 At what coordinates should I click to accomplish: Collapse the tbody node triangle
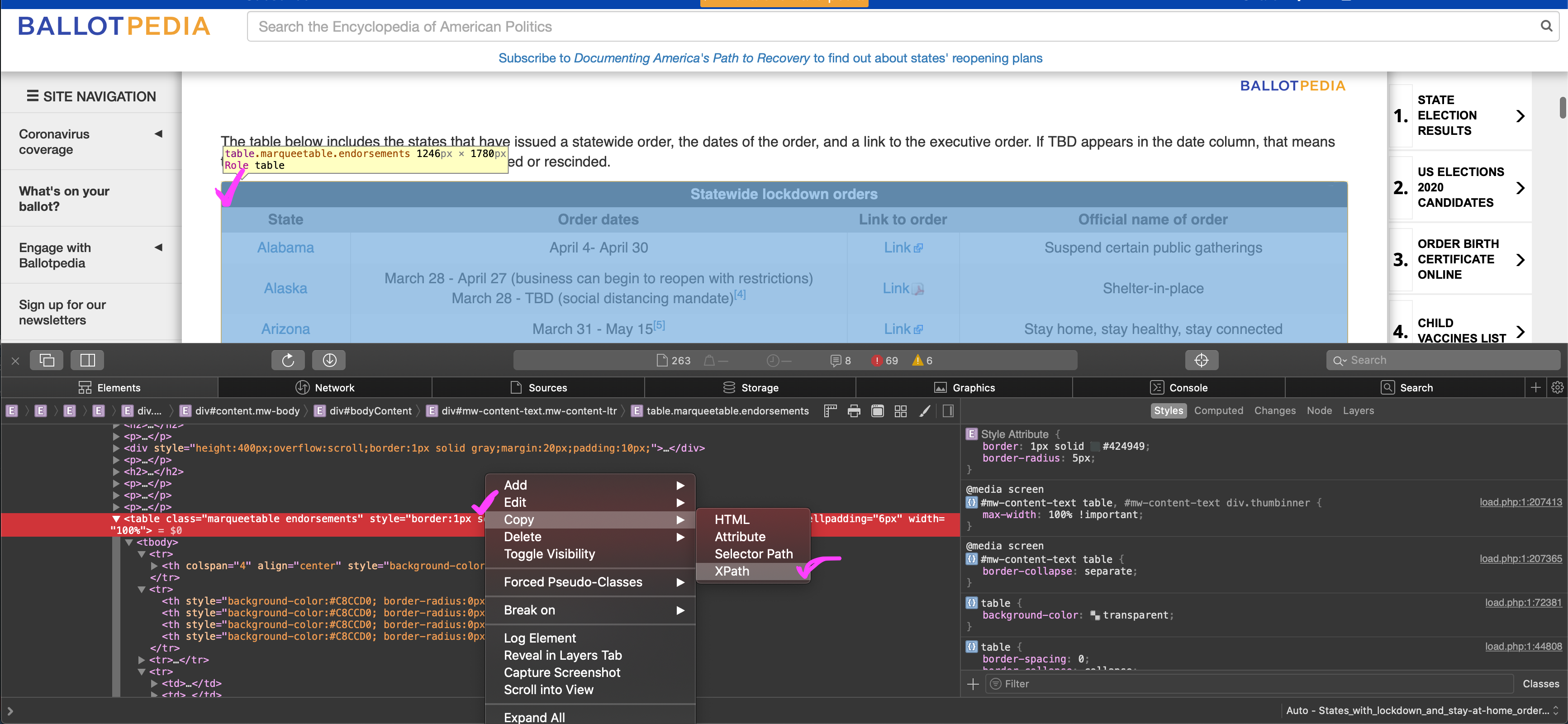point(129,543)
